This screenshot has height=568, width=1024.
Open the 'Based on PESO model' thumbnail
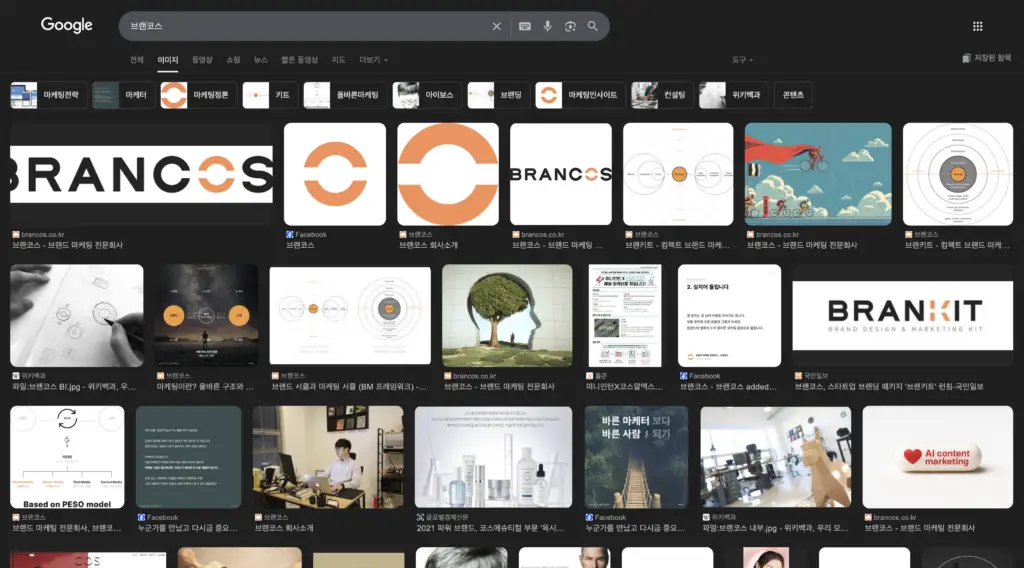[x=67, y=457]
